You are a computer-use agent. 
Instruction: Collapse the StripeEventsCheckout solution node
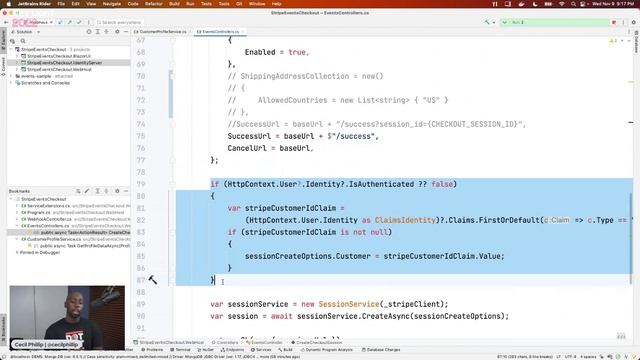coord(11,49)
